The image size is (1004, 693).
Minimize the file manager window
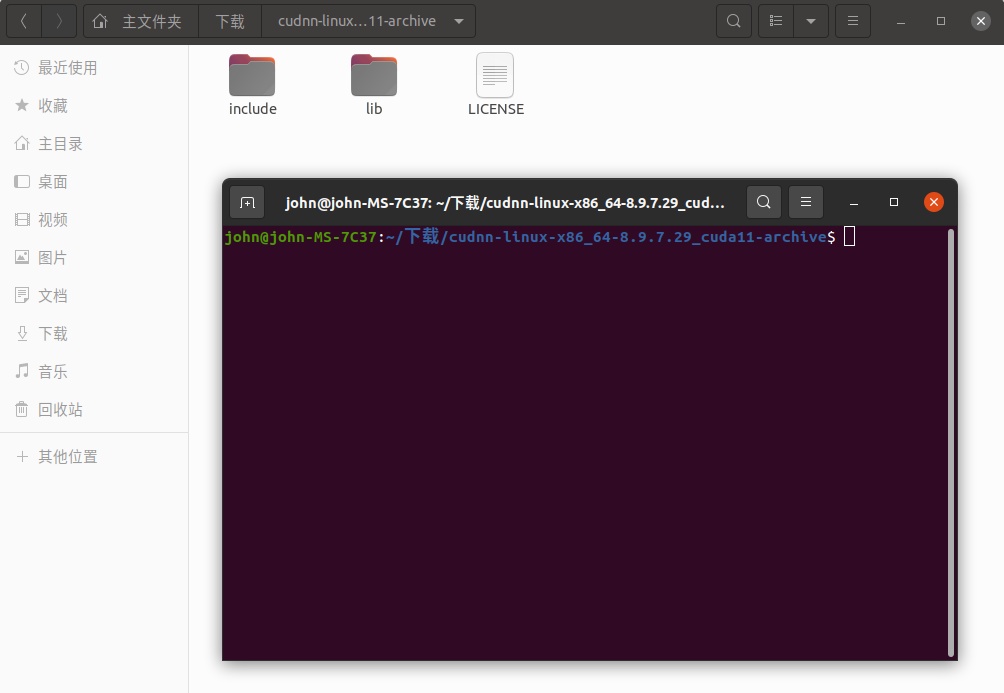[901, 21]
